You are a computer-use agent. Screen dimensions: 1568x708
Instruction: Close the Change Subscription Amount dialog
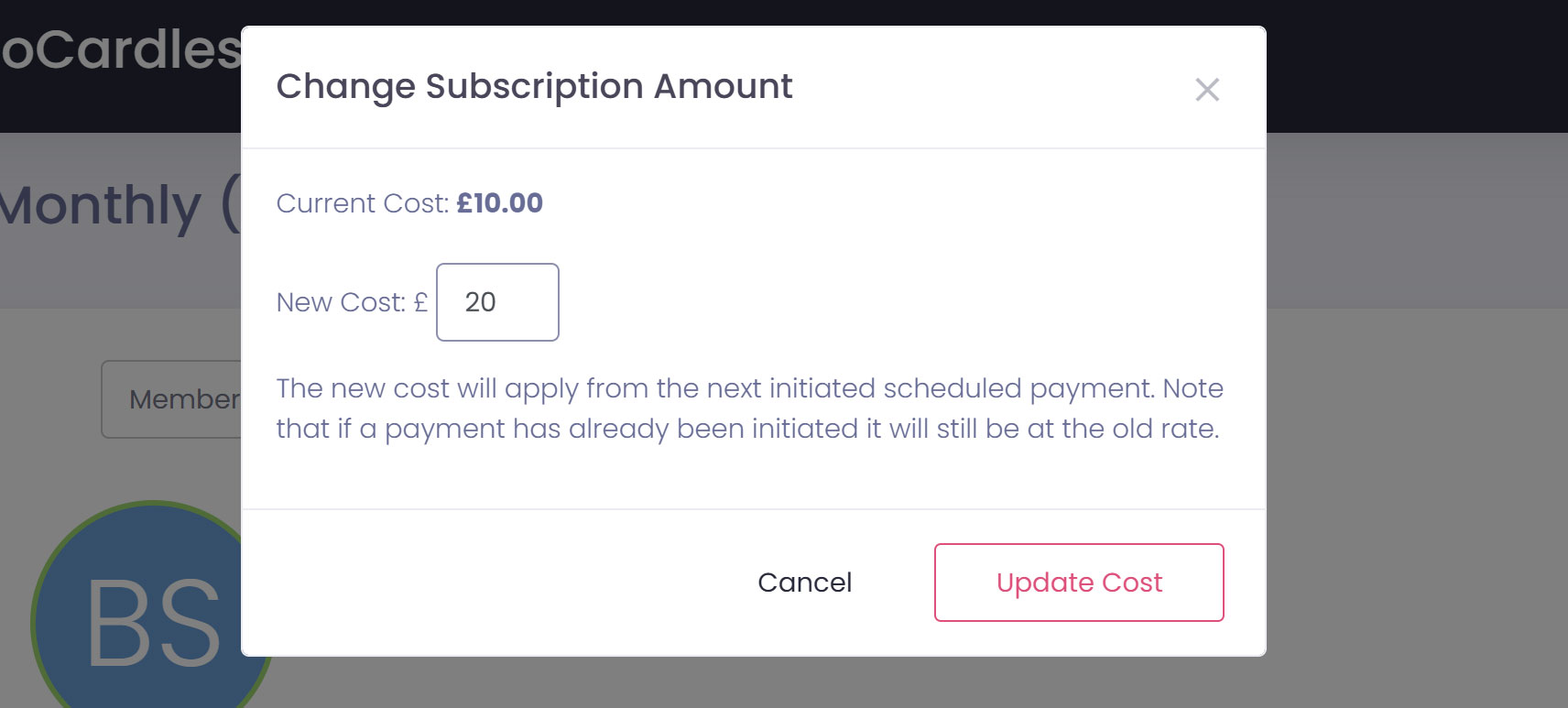click(x=1207, y=90)
